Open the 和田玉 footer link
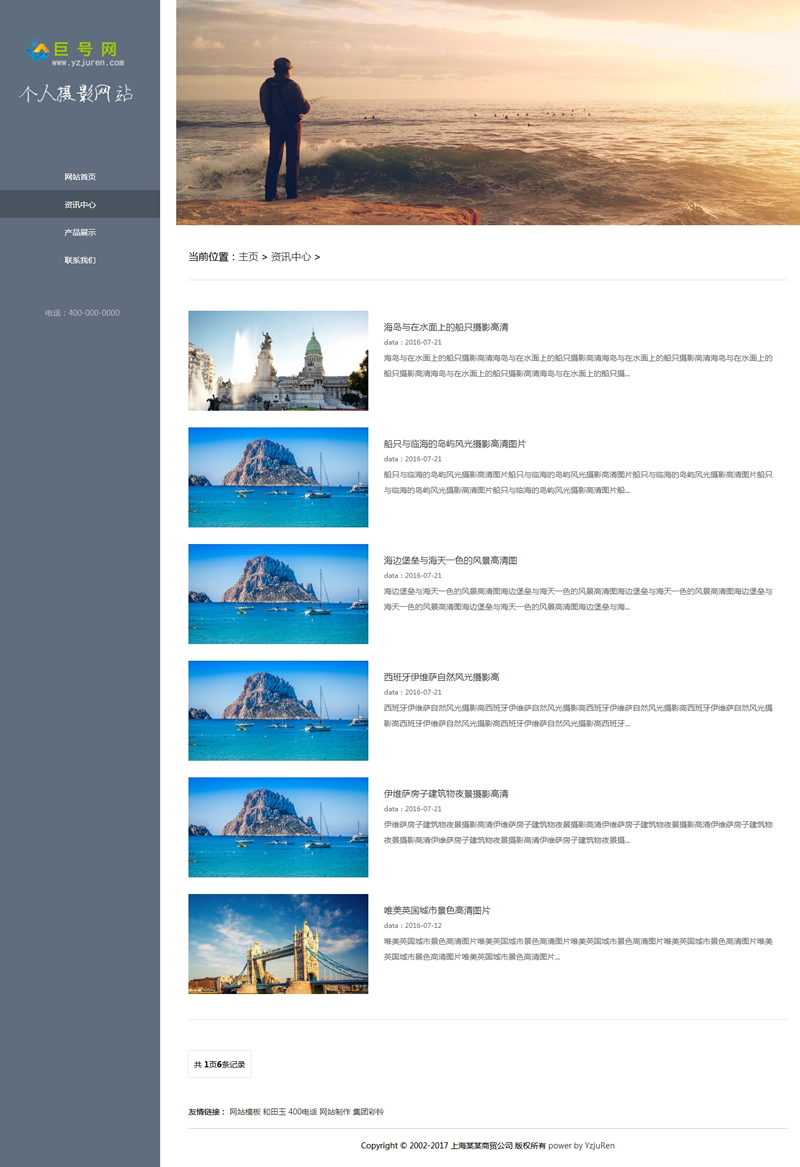This screenshot has width=800, height=1167. click(274, 1112)
